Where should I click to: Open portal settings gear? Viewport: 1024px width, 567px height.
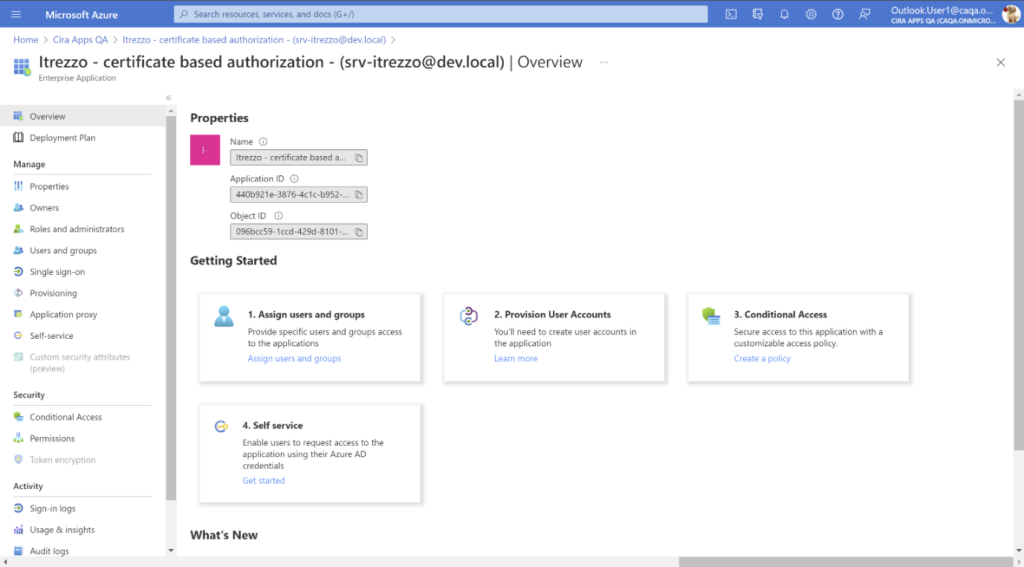point(811,14)
